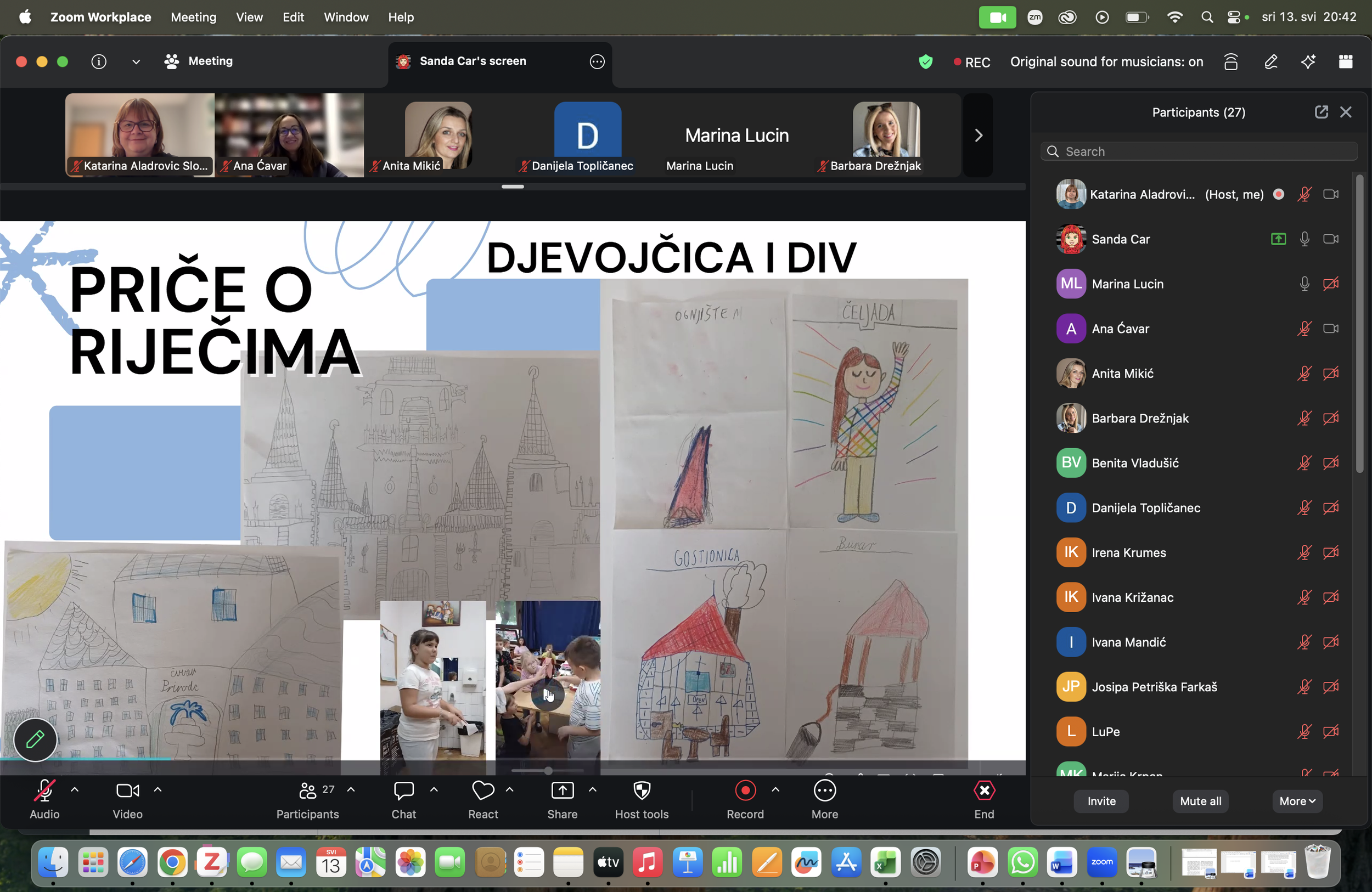The height and width of the screenshot is (892, 1372).
Task: Open PowerPoint from the Dock
Action: coord(983,862)
